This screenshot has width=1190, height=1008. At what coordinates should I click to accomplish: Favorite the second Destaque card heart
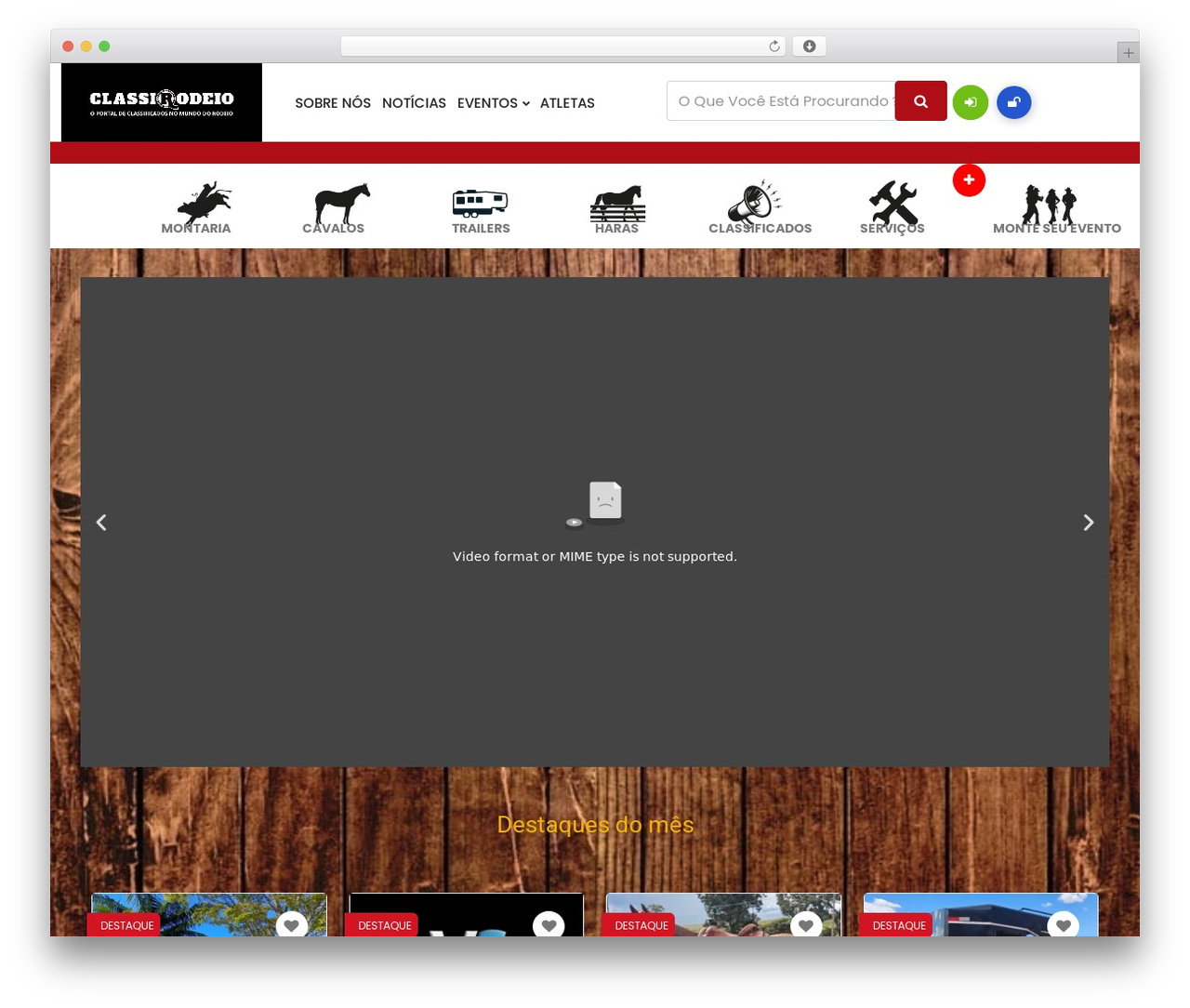pos(549,925)
